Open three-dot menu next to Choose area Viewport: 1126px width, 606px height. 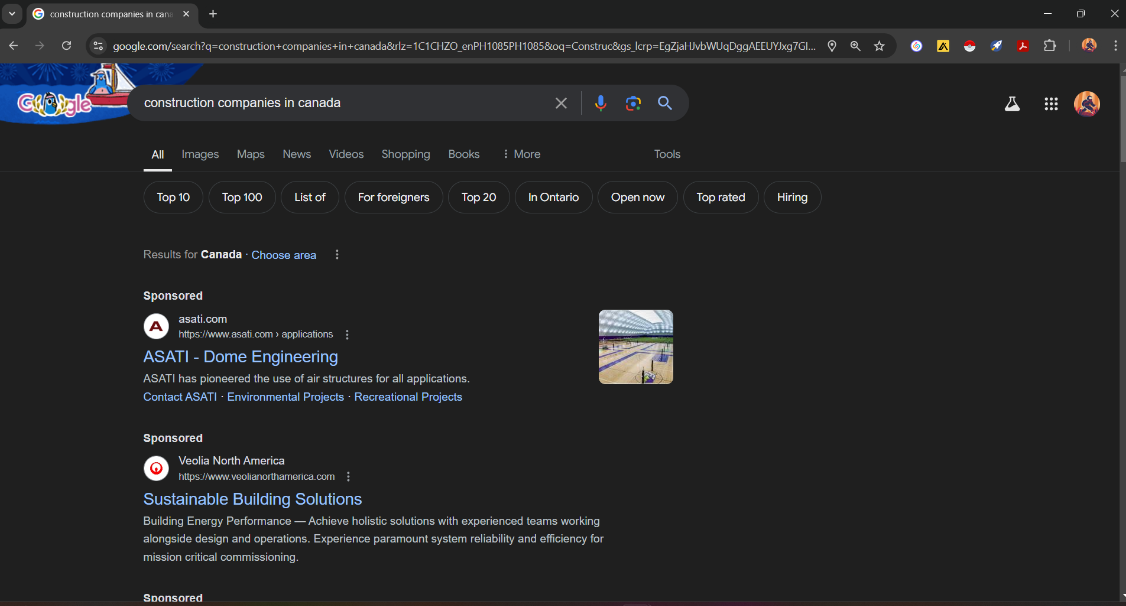click(x=337, y=255)
